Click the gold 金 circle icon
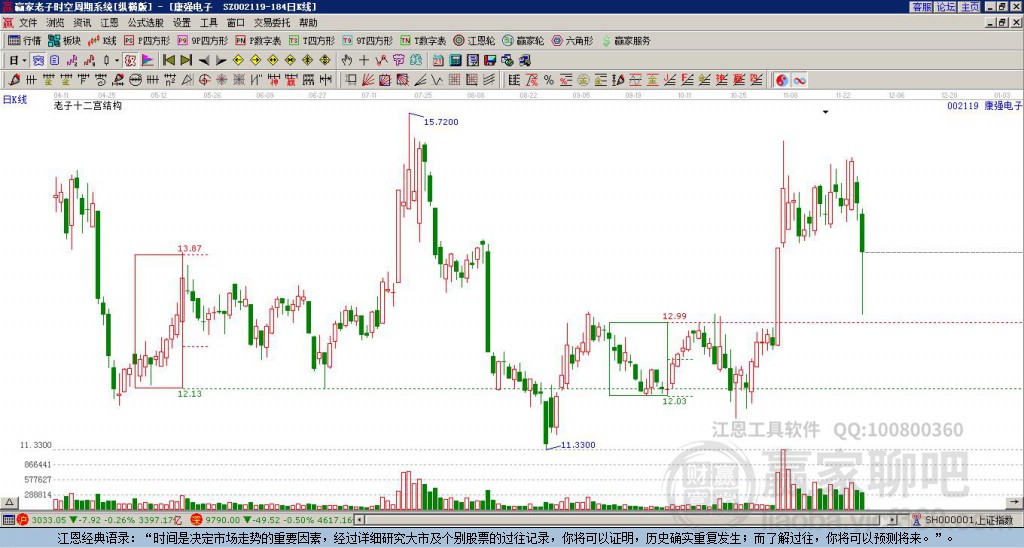The width and height of the screenshot is (1024, 548). coord(583,80)
